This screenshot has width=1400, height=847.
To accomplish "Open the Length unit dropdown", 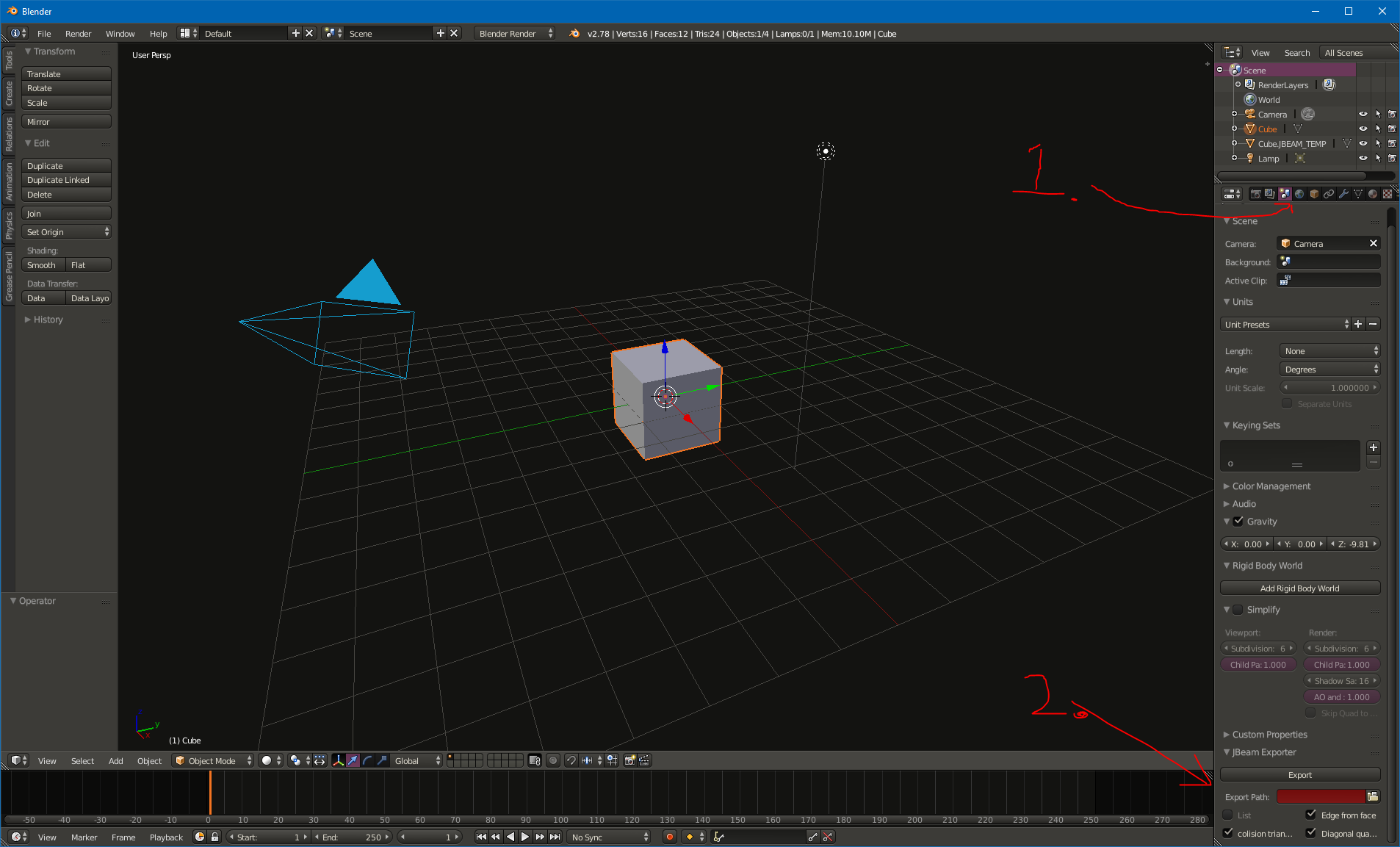I will click(1329, 351).
